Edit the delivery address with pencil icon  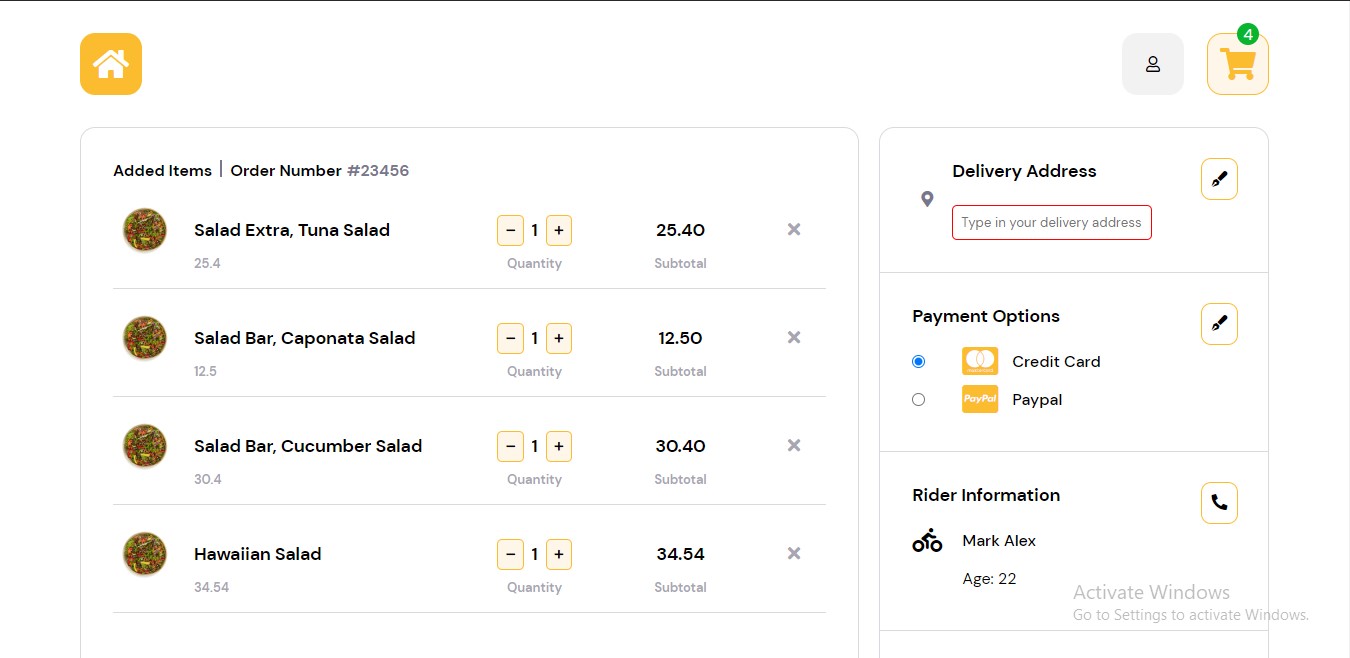click(1219, 180)
